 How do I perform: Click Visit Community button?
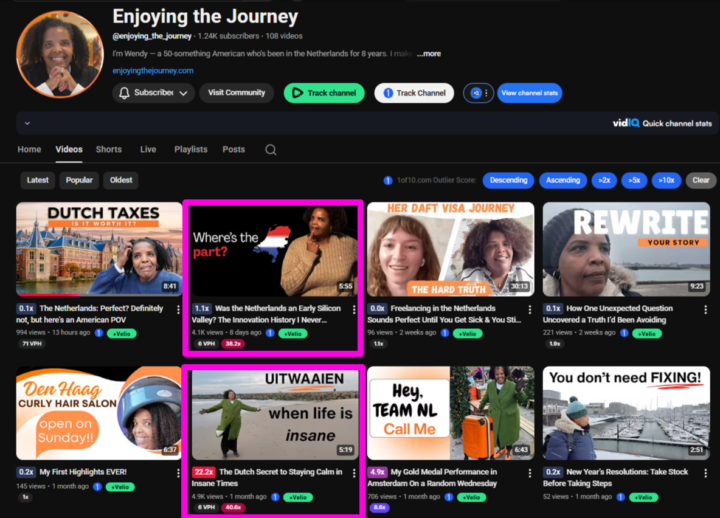(x=236, y=93)
